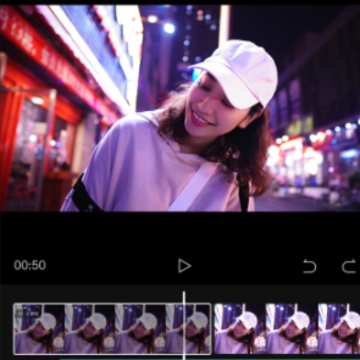Click the 00:50 timecode
The height and width of the screenshot is (360, 360).
[x=30, y=265]
